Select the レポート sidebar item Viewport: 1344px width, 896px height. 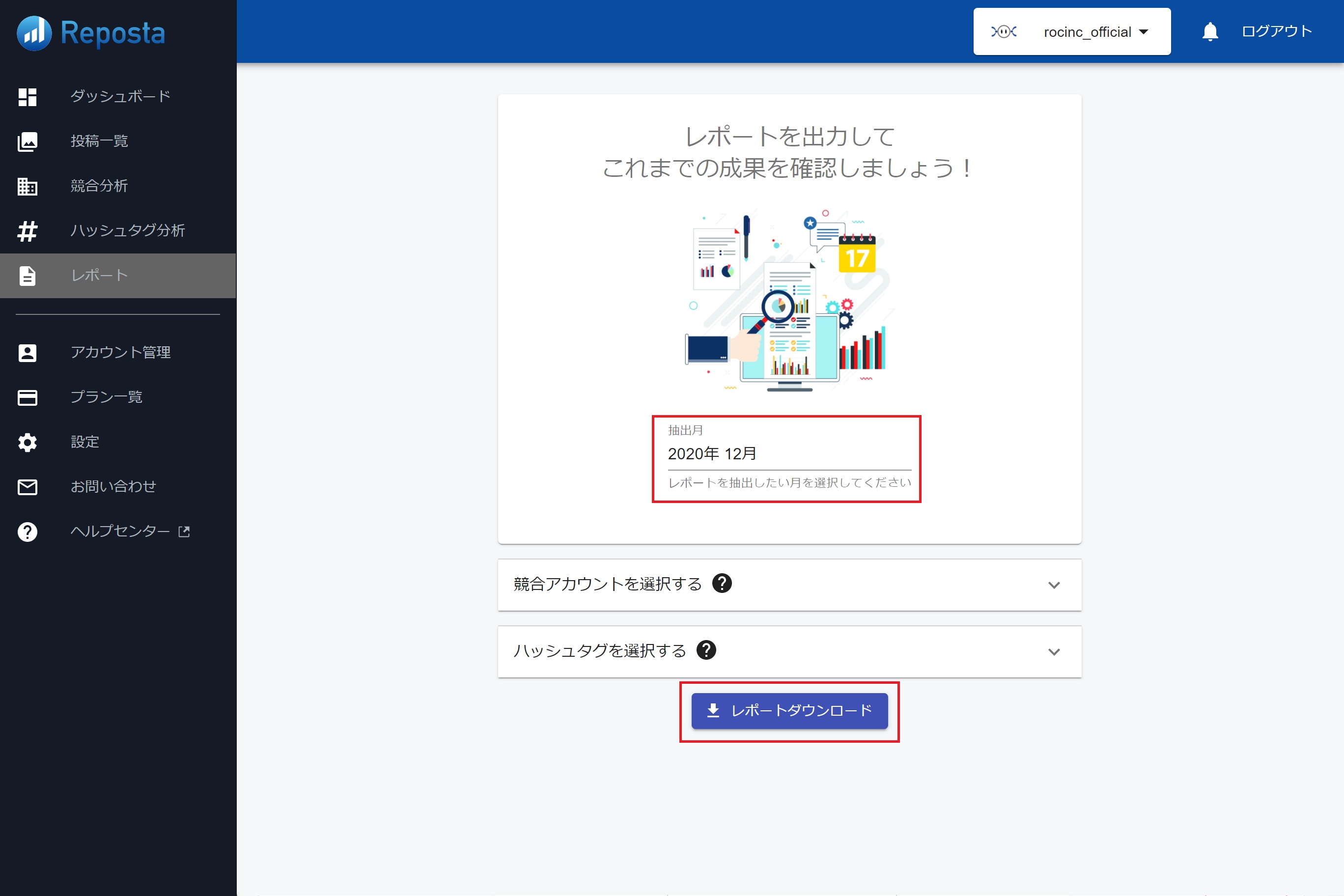coord(118,276)
